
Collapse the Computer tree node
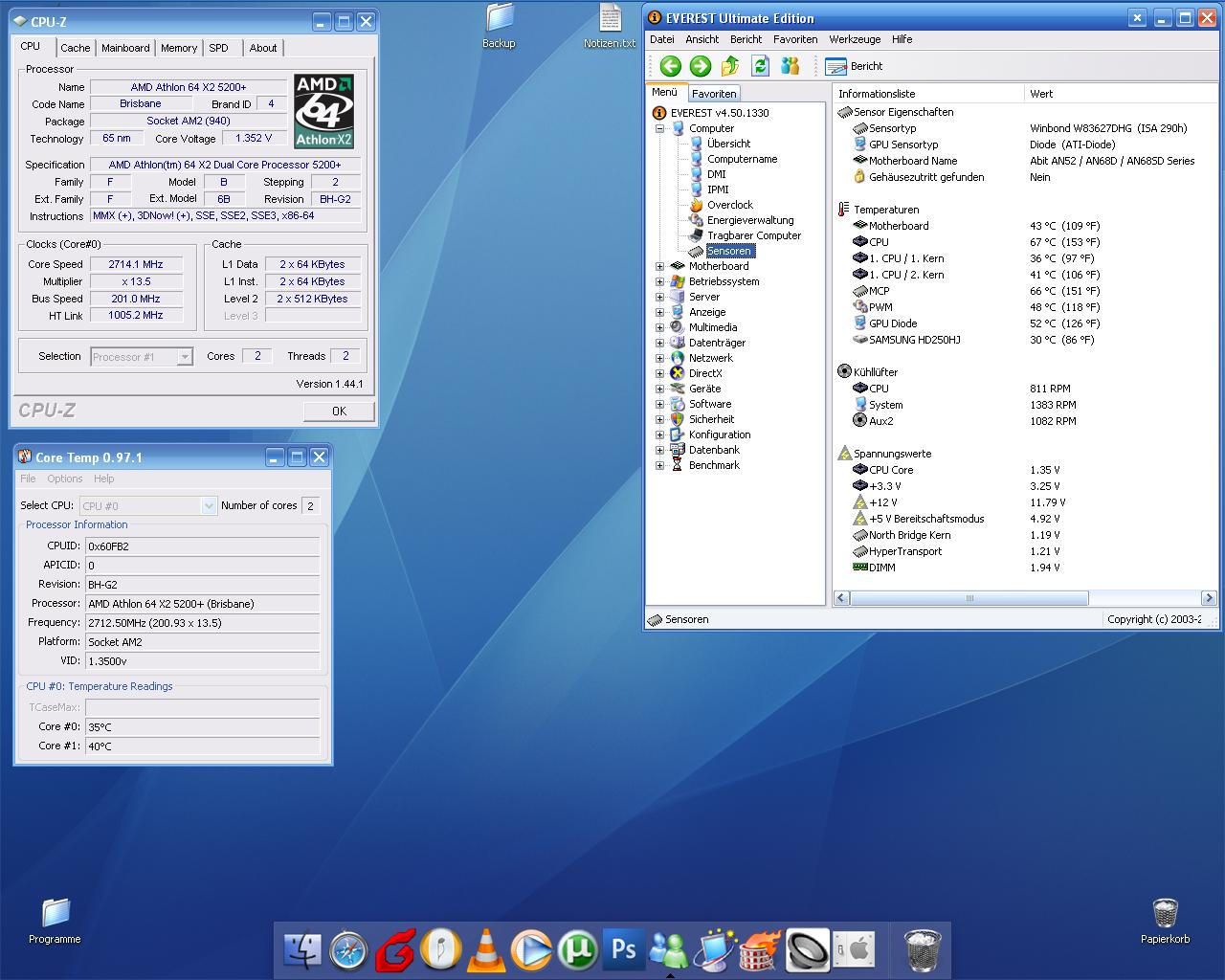tap(659, 128)
